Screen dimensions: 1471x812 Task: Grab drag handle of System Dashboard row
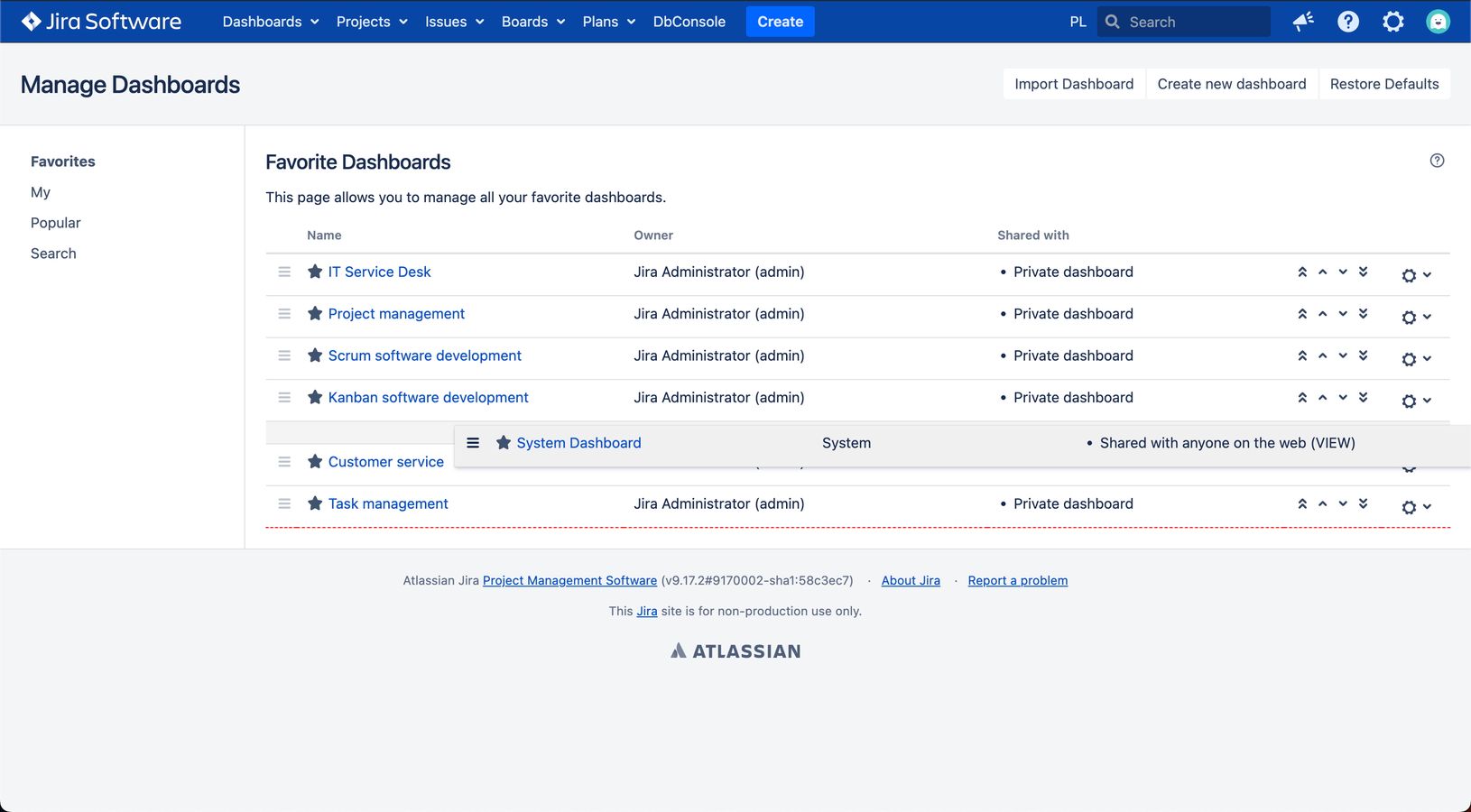(473, 443)
